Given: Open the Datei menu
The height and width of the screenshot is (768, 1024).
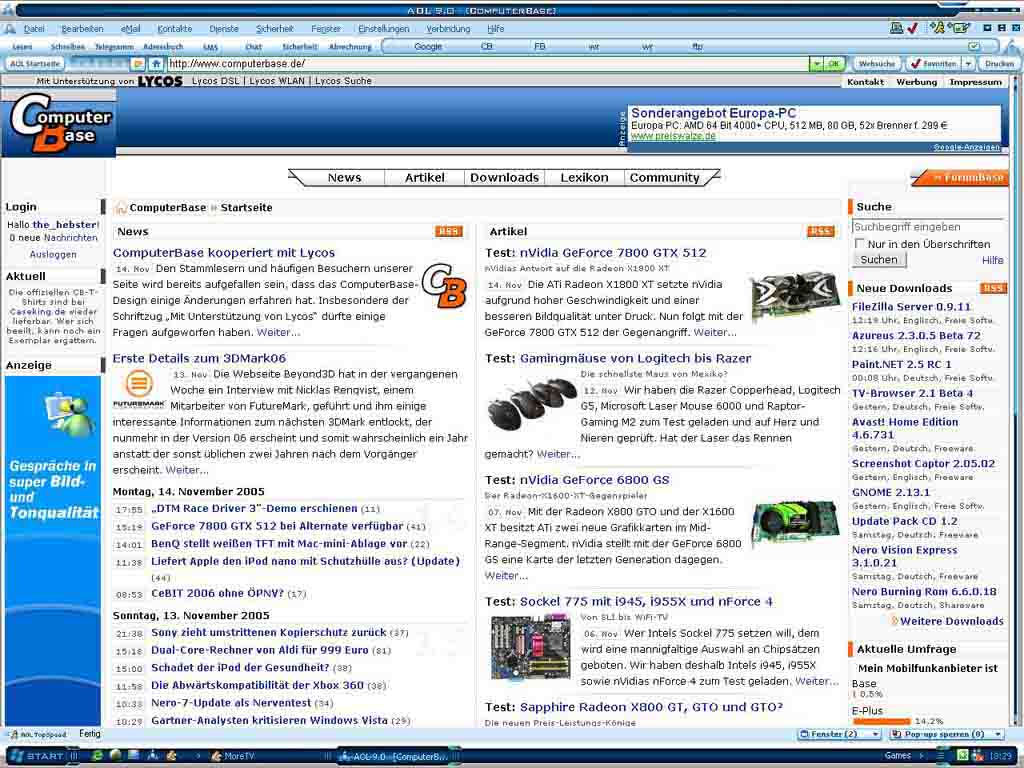Looking at the screenshot, I should click(34, 29).
